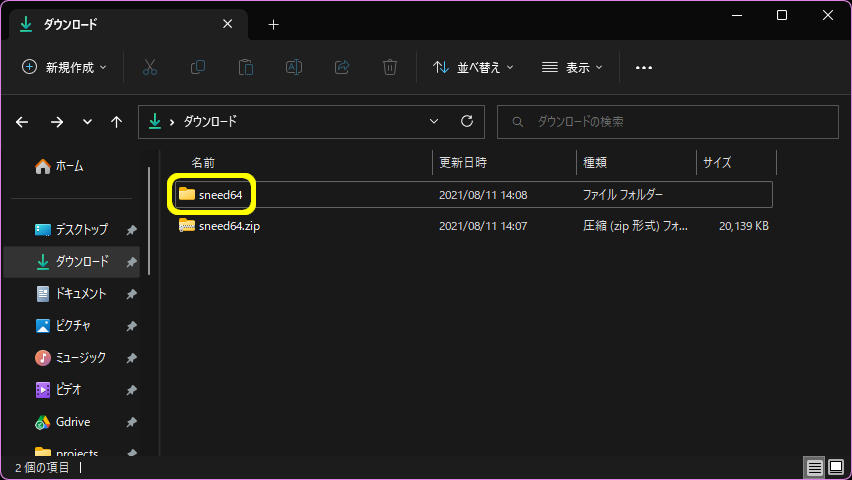The image size is (852, 480).
Task: Click the 圧縮 (zip 形式) type cell
Action: tap(635, 226)
